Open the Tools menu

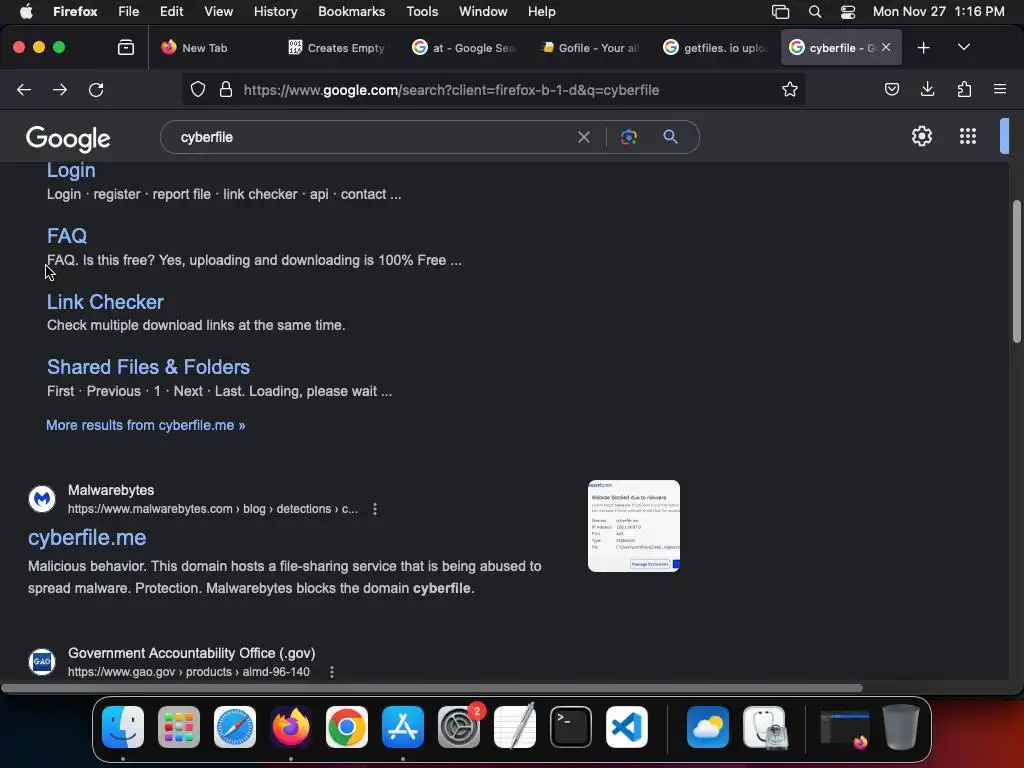pos(422,12)
